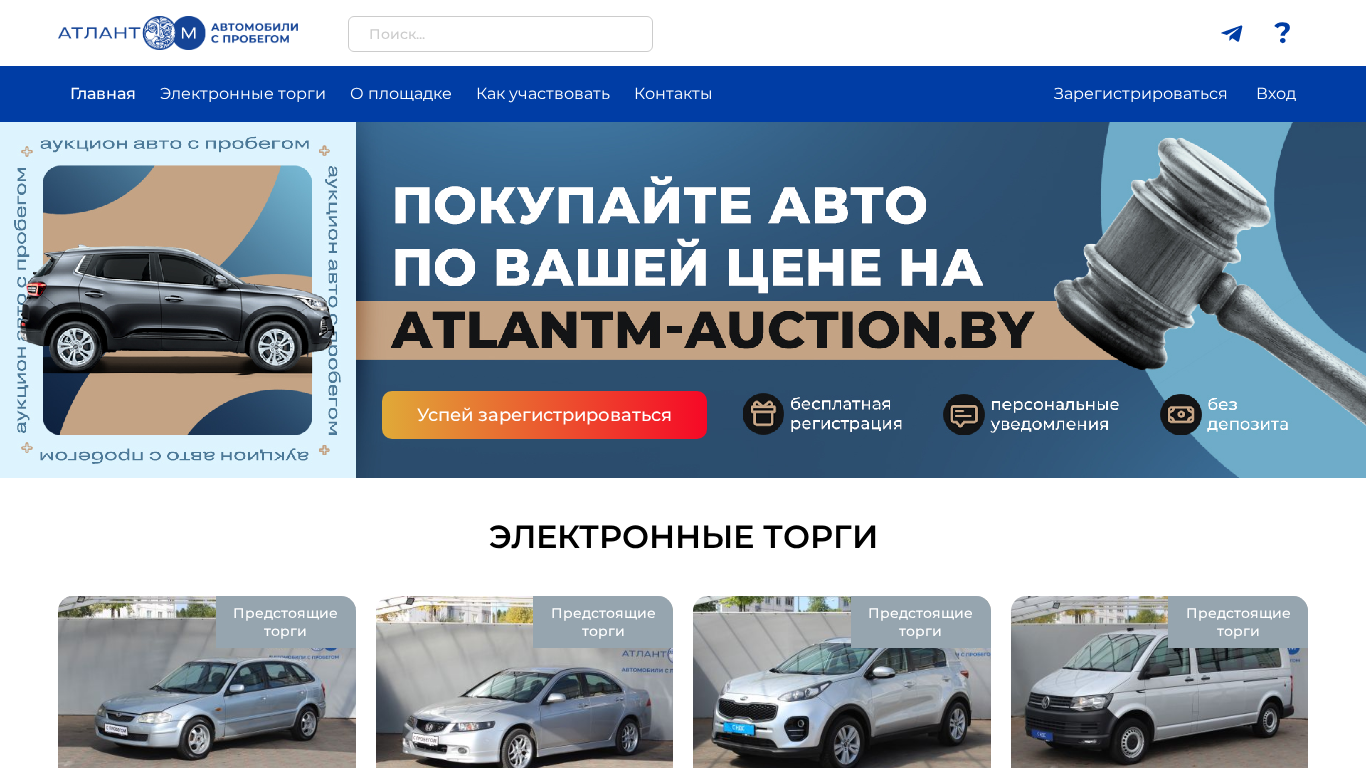
Task: Click the banknote no-deposit icon
Action: pyautogui.click(x=1181, y=414)
